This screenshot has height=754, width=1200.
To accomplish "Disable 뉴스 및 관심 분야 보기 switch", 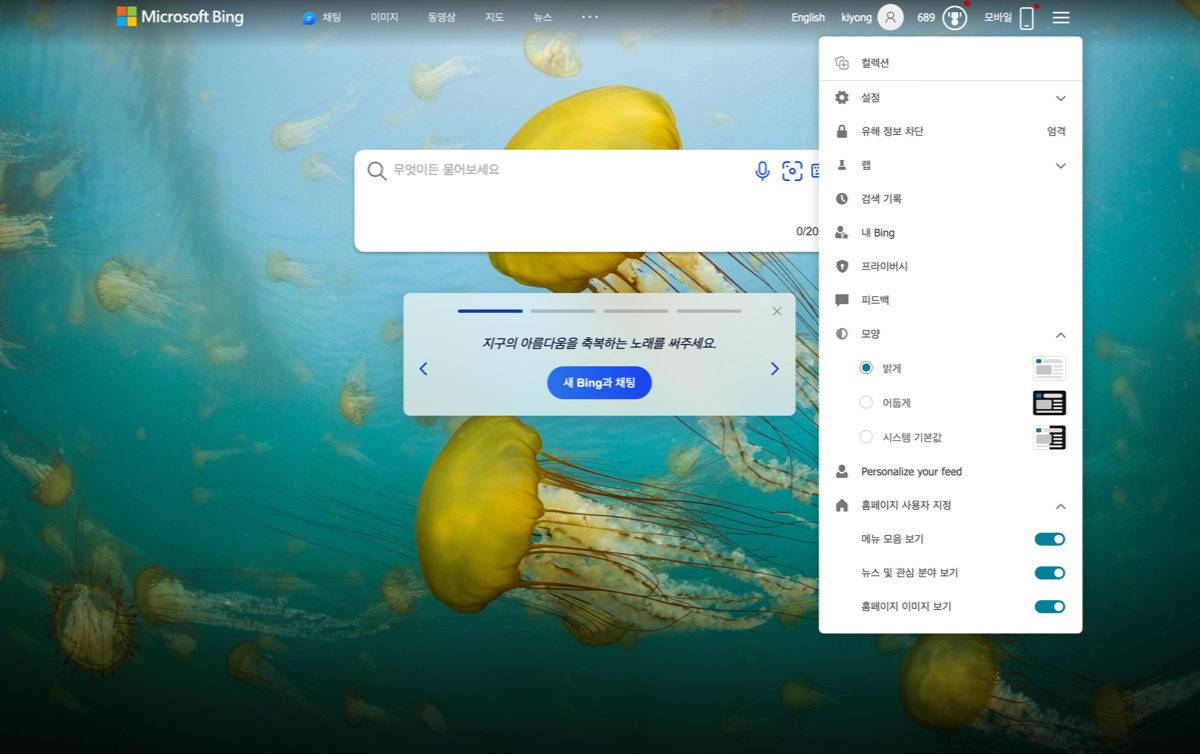I will [1049, 573].
